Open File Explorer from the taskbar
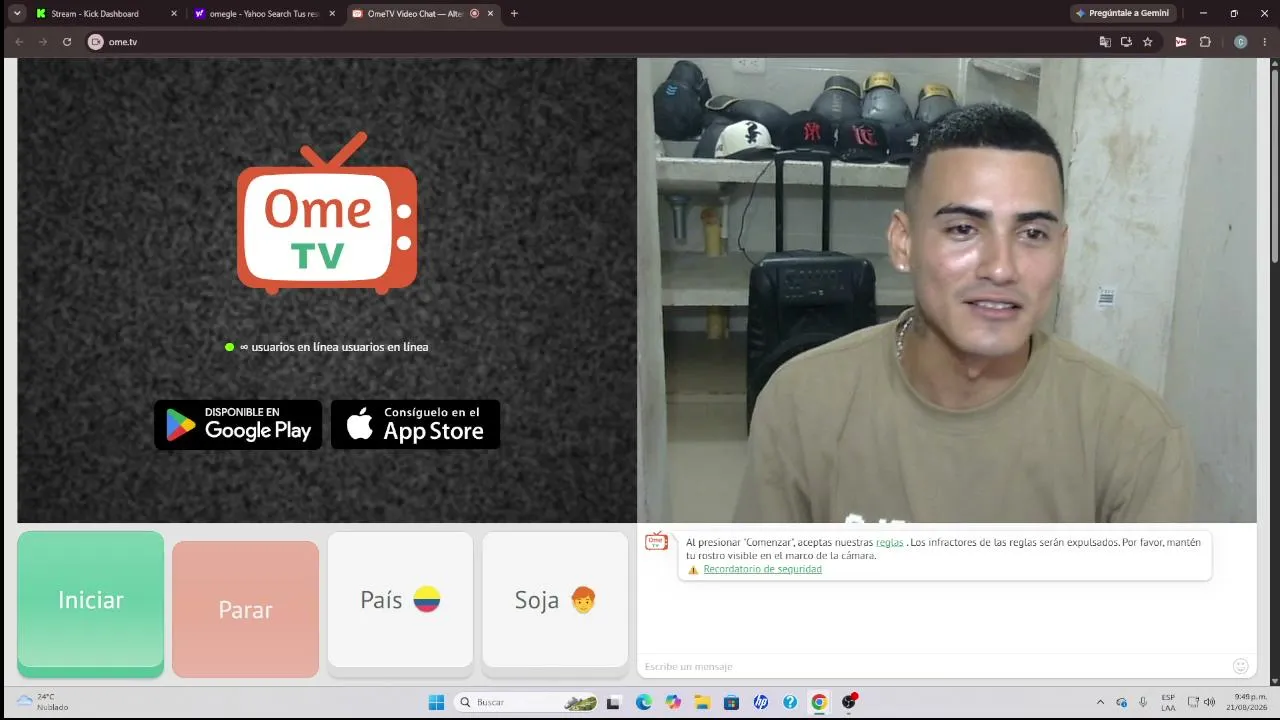 tap(702, 702)
